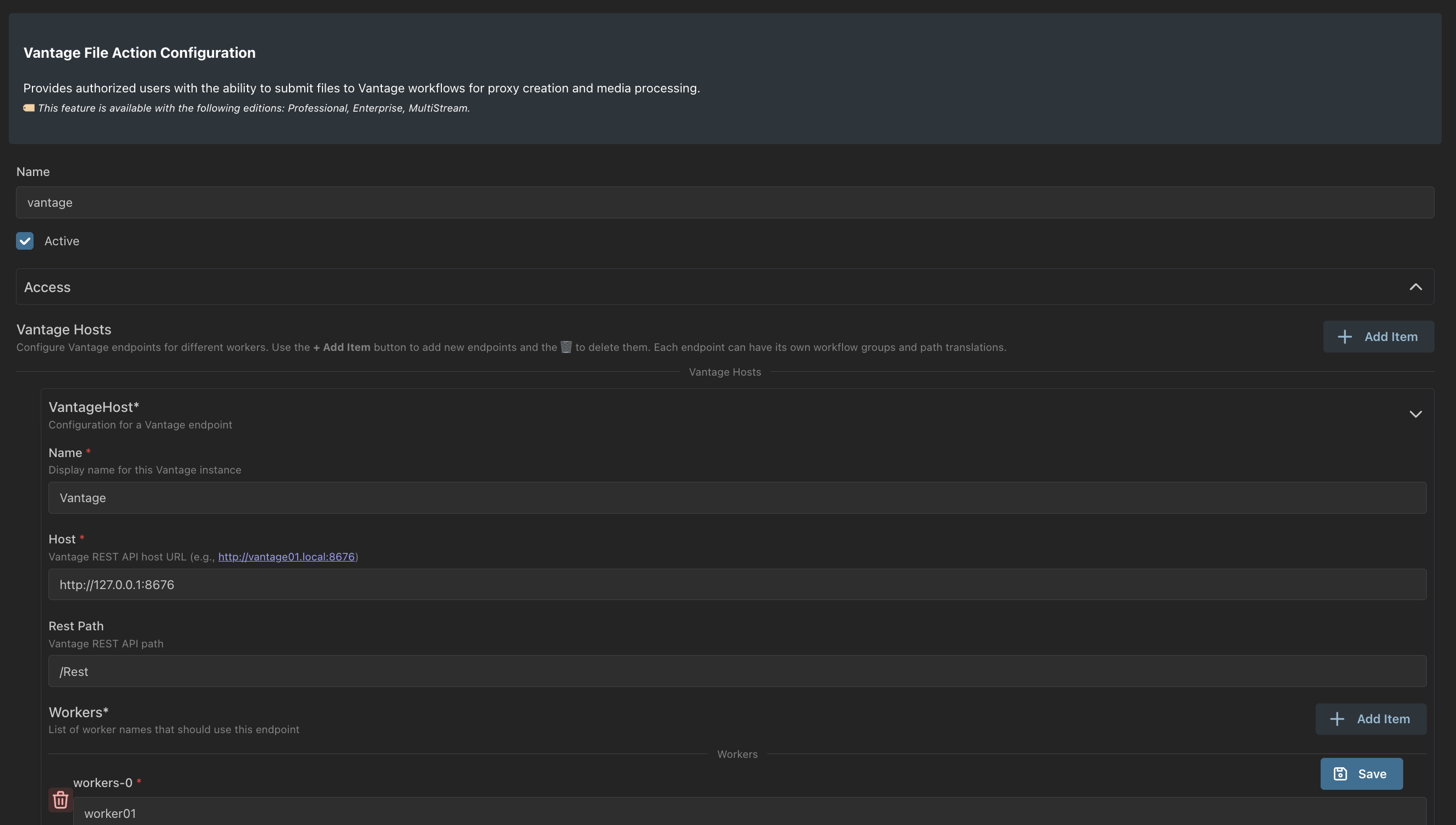Select the 'Provides authorized users' description sentence
This screenshot has width=1456, height=825.
point(362,89)
